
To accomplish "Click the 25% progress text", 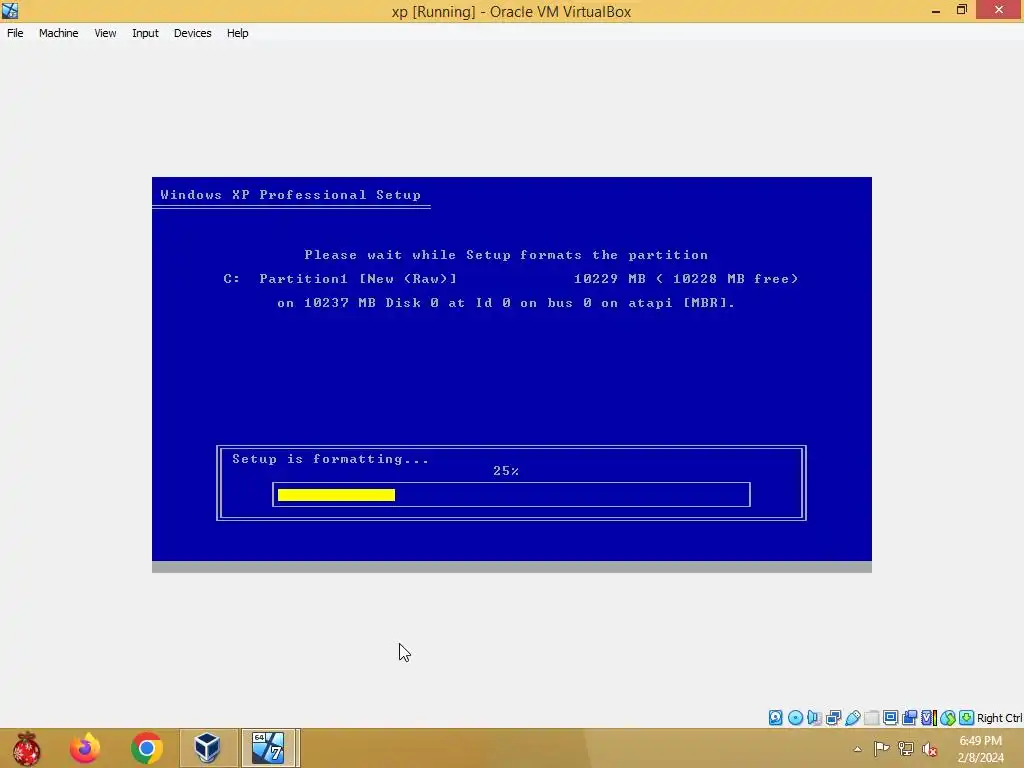I will coord(506,471).
